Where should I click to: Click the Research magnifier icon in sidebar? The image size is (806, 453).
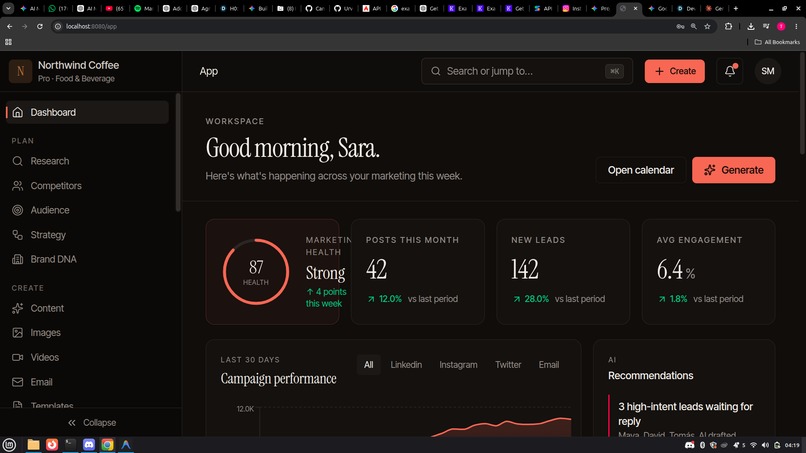tap(17, 161)
